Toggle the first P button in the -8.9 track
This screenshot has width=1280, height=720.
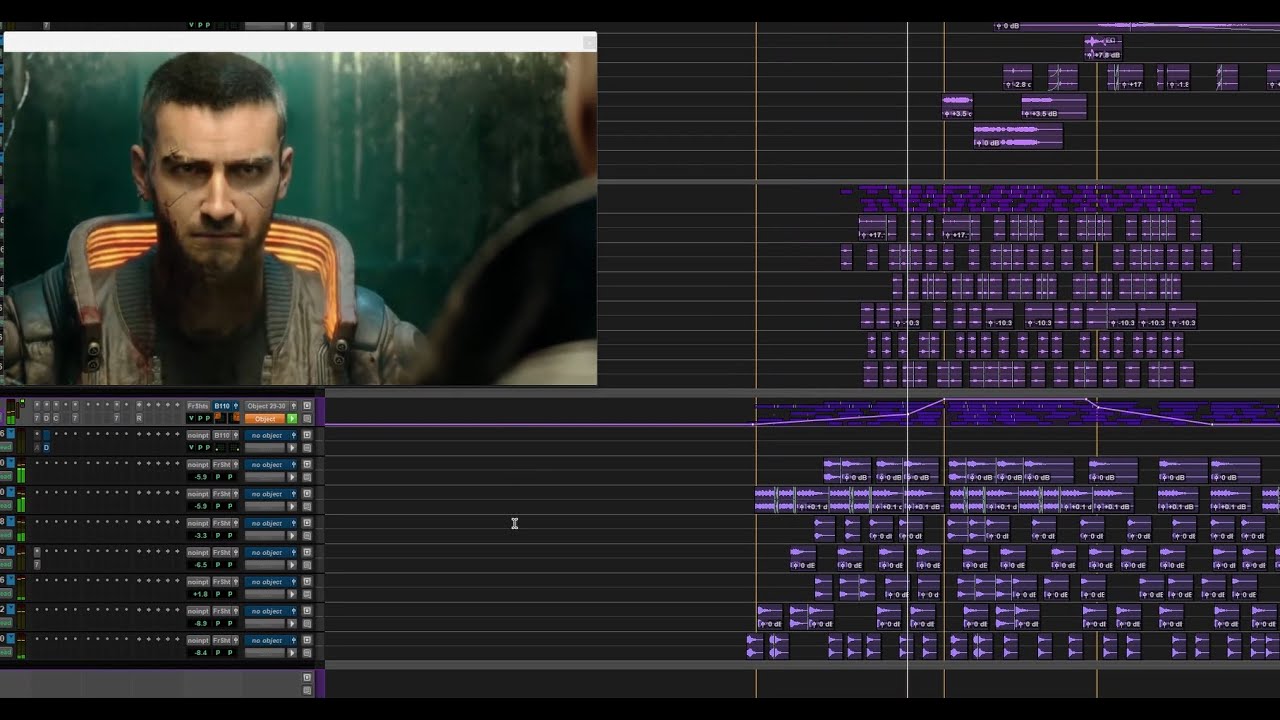(x=218, y=623)
